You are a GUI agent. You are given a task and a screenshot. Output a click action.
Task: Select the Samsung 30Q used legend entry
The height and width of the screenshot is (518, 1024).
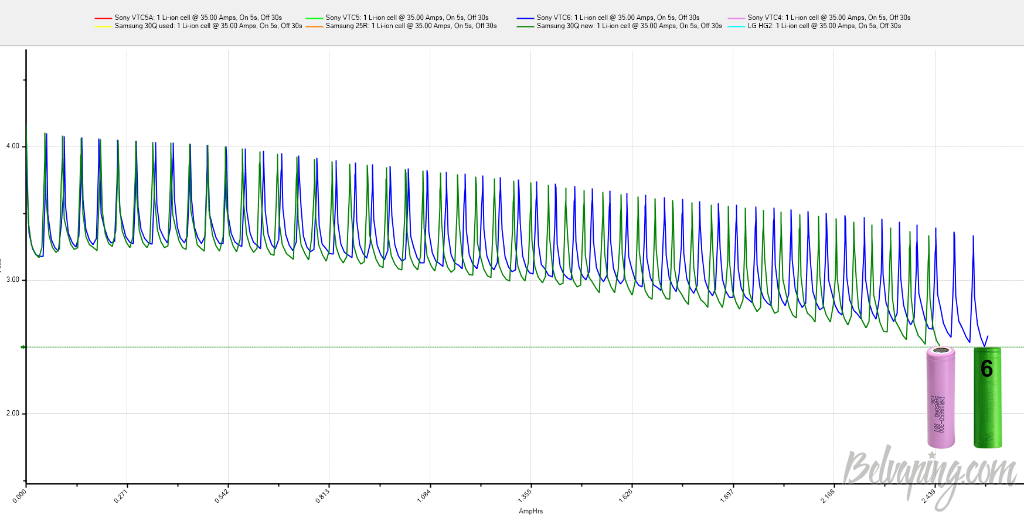(199, 25)
